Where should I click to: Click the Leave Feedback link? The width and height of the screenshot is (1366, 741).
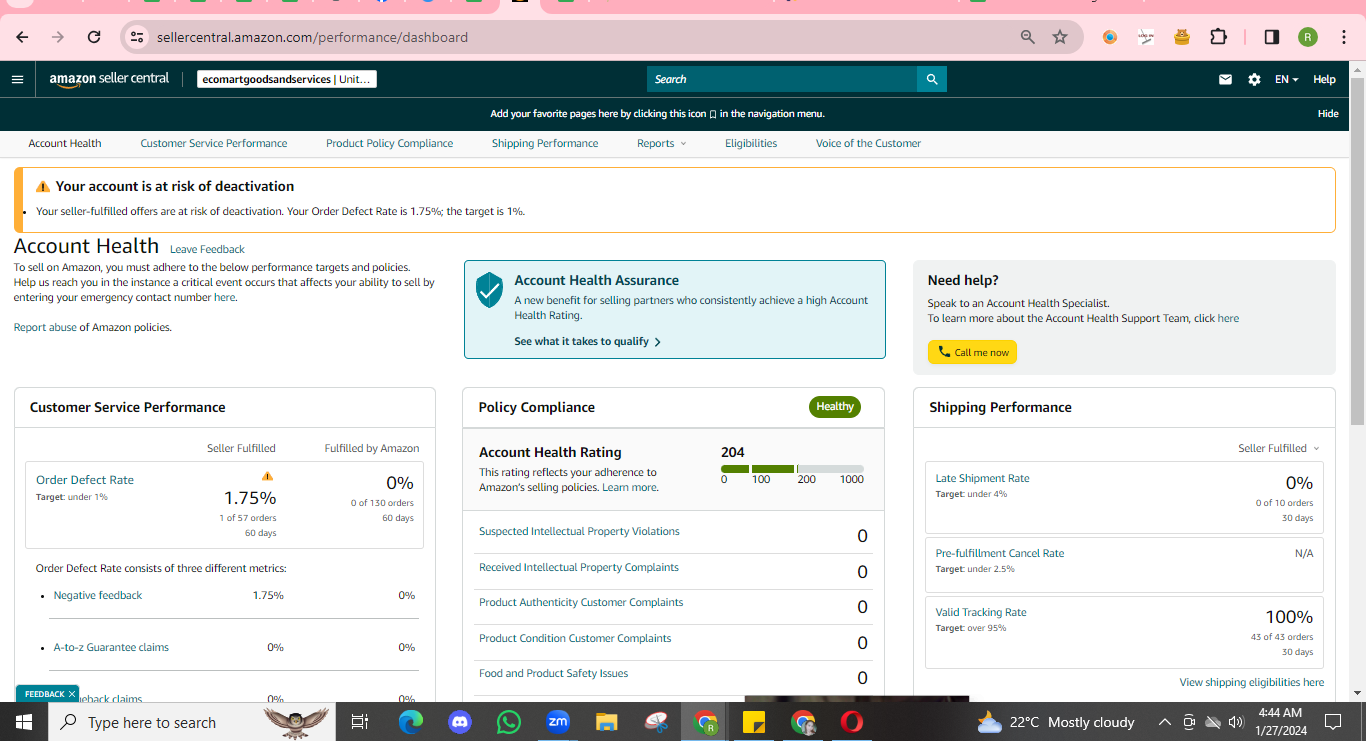coord(207,249)
